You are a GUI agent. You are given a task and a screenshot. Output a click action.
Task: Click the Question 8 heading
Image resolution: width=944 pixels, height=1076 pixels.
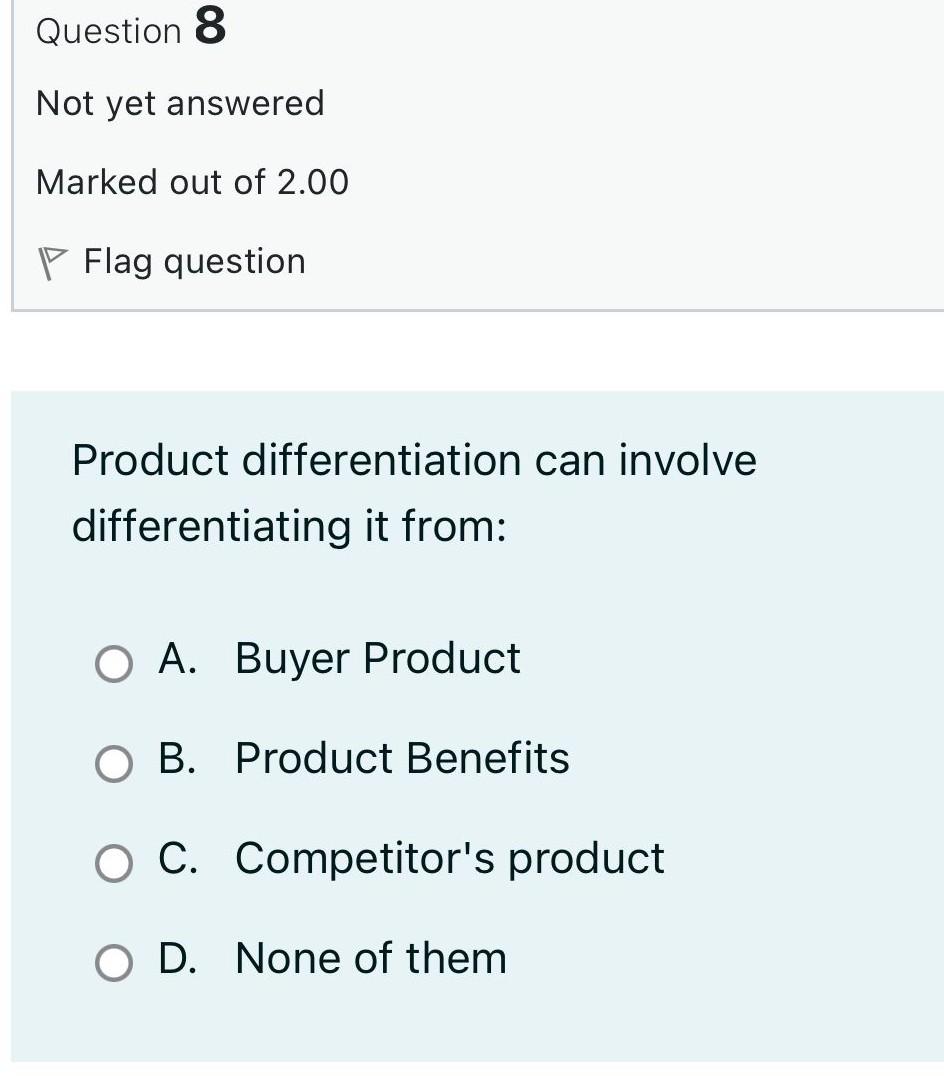[x=128, y=28]
